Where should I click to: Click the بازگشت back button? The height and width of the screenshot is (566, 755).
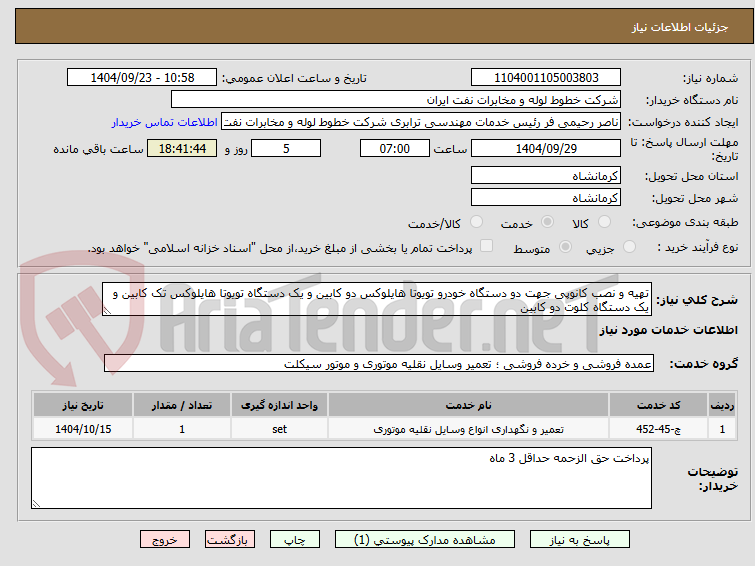tap(230, 540)
